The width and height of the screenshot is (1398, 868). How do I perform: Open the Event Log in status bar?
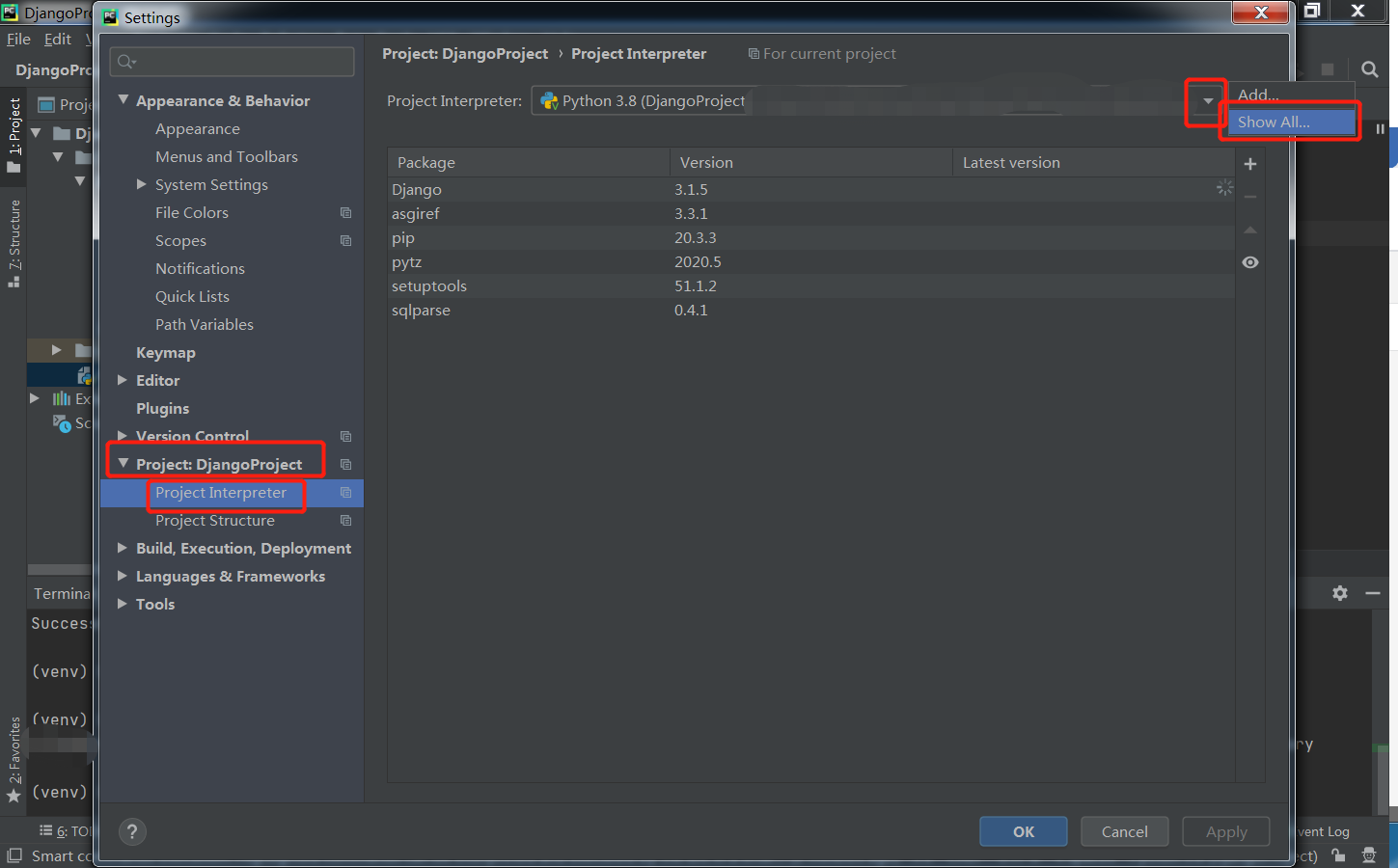click(x=1324, y=831)
